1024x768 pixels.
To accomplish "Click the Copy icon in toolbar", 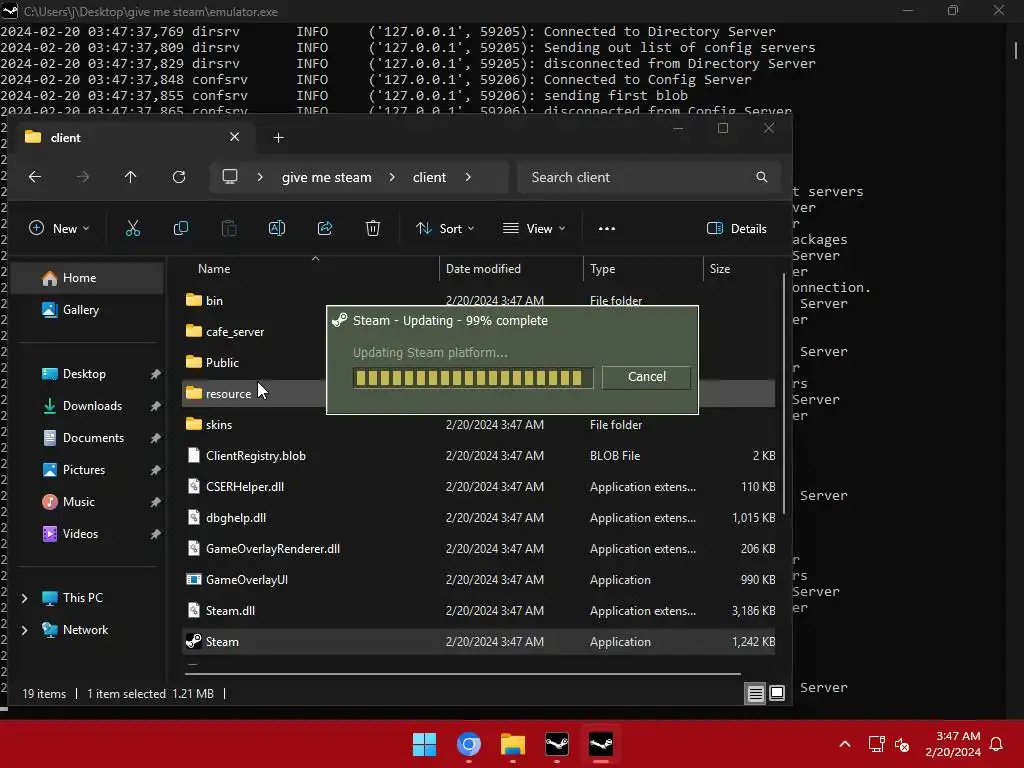I will pyautogui.click(x=181, y=229).
